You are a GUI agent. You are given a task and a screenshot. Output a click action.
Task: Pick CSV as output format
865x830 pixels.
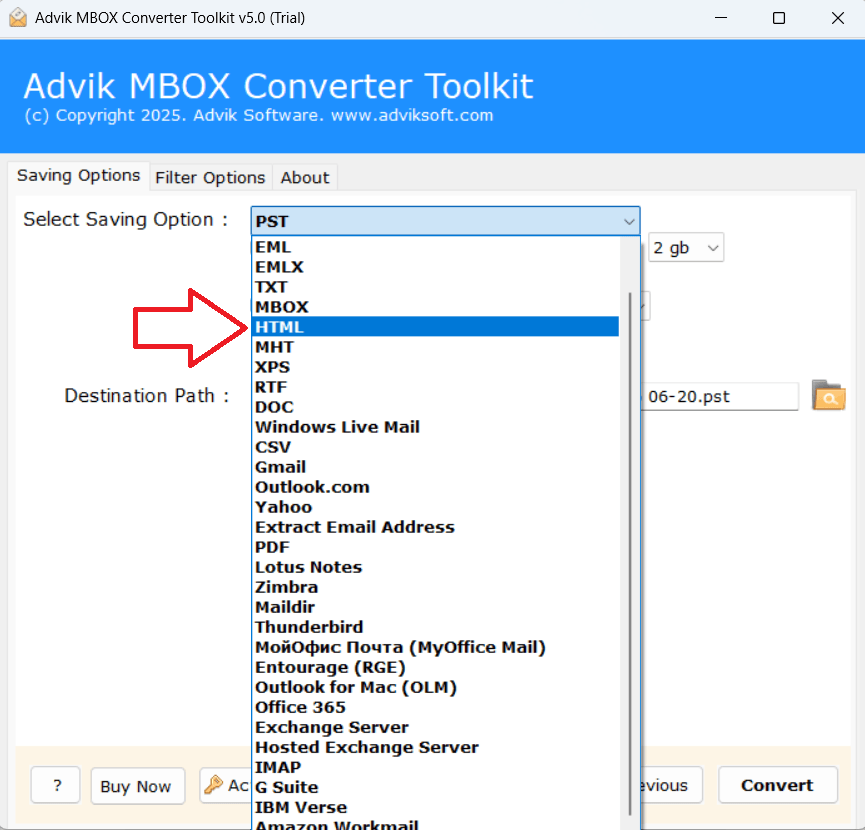click(435, 447)
